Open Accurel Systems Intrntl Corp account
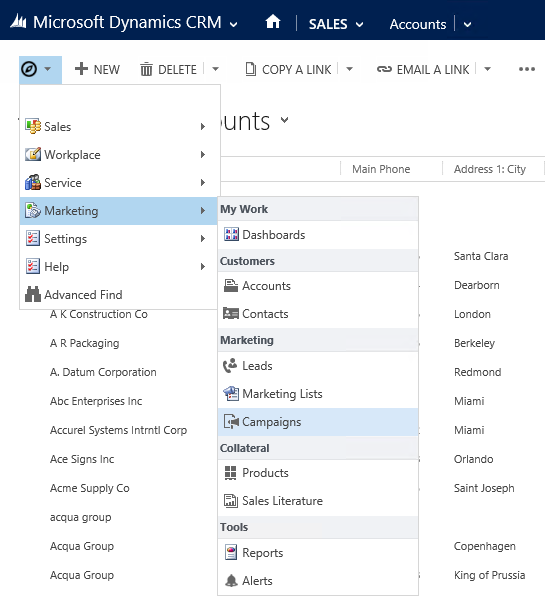This screenshot has width=545, height=599. pos(118,430)
